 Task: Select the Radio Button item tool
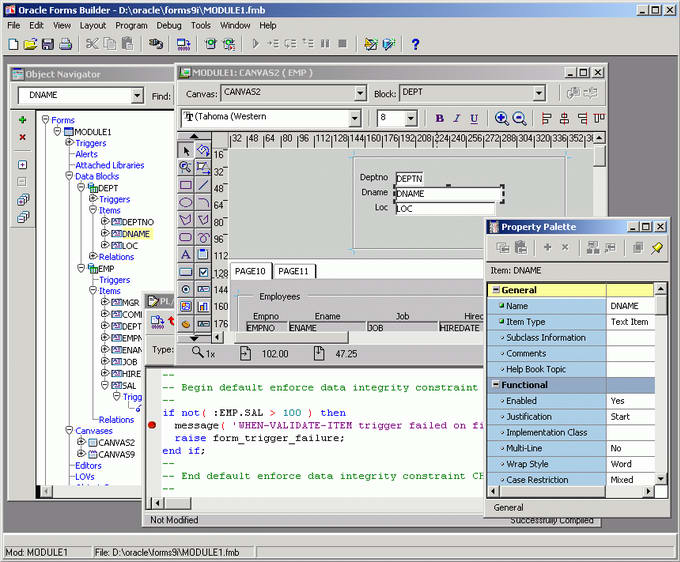tap(186, 289)
